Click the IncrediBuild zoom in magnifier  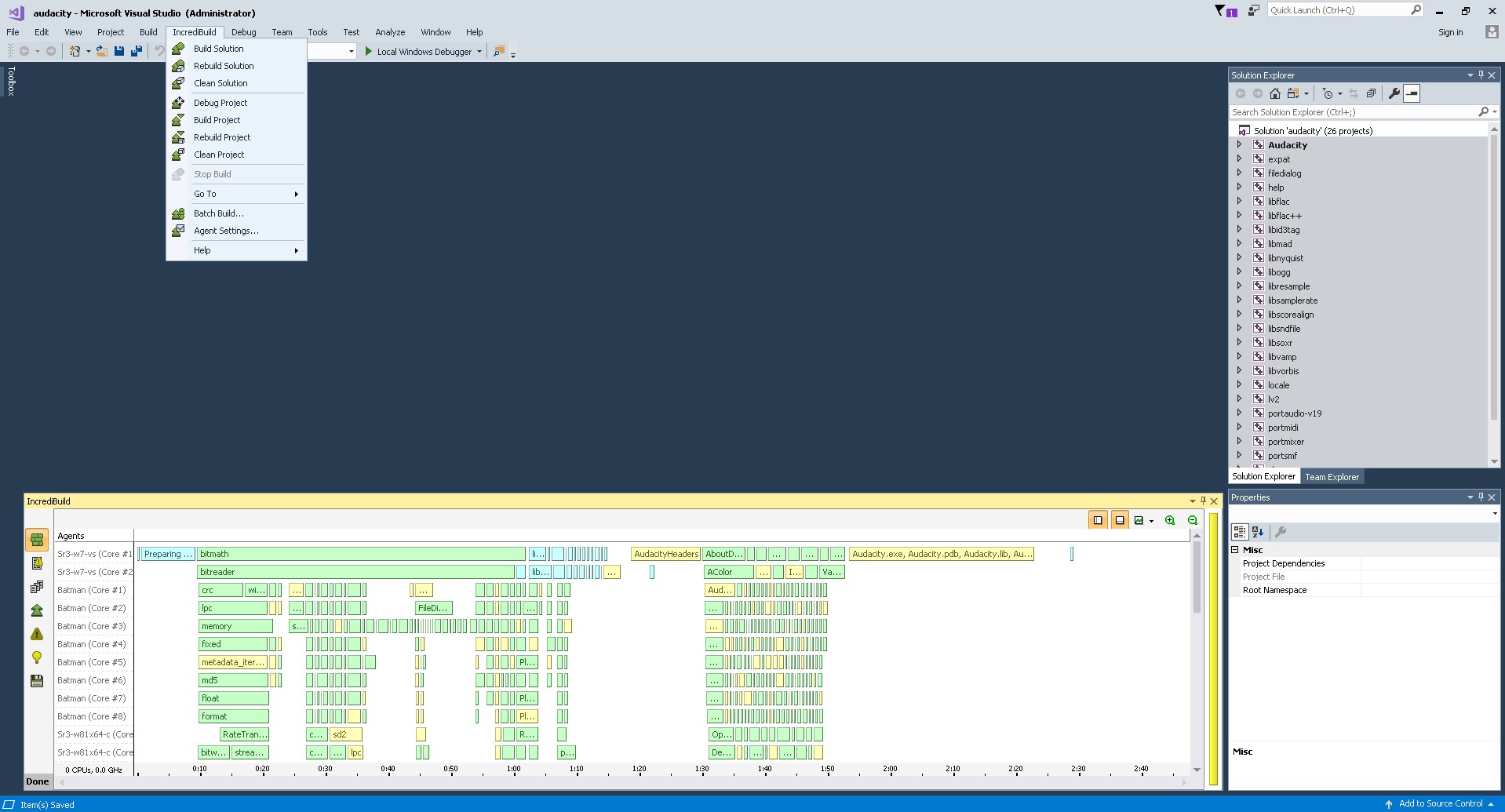pos(1170,520)
